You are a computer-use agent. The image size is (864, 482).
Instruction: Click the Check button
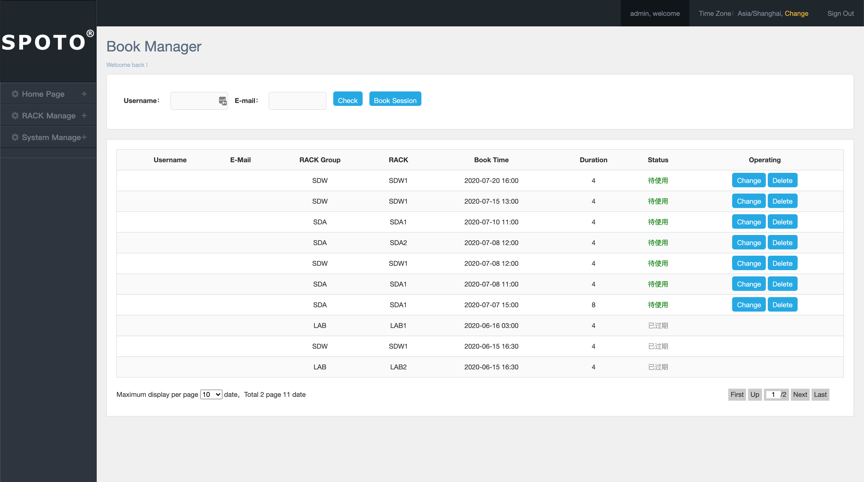pos(348,100)
